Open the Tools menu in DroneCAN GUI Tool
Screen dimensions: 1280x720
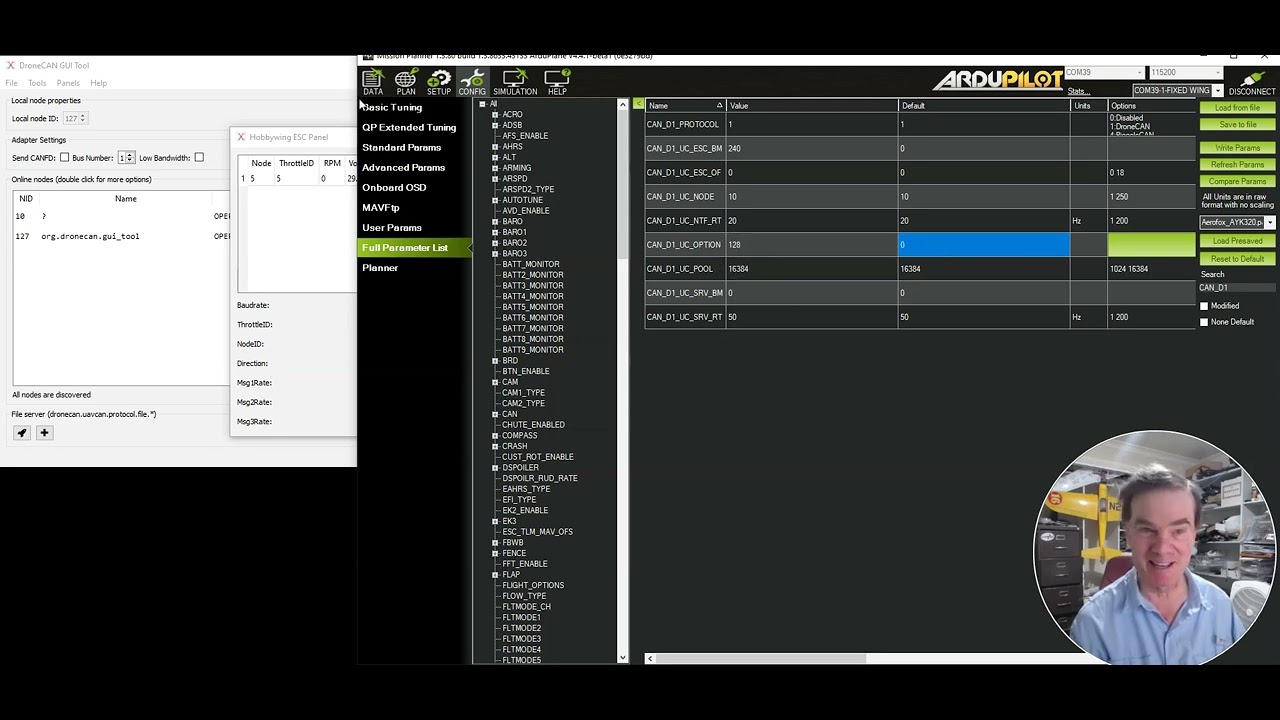coord(37,83)
